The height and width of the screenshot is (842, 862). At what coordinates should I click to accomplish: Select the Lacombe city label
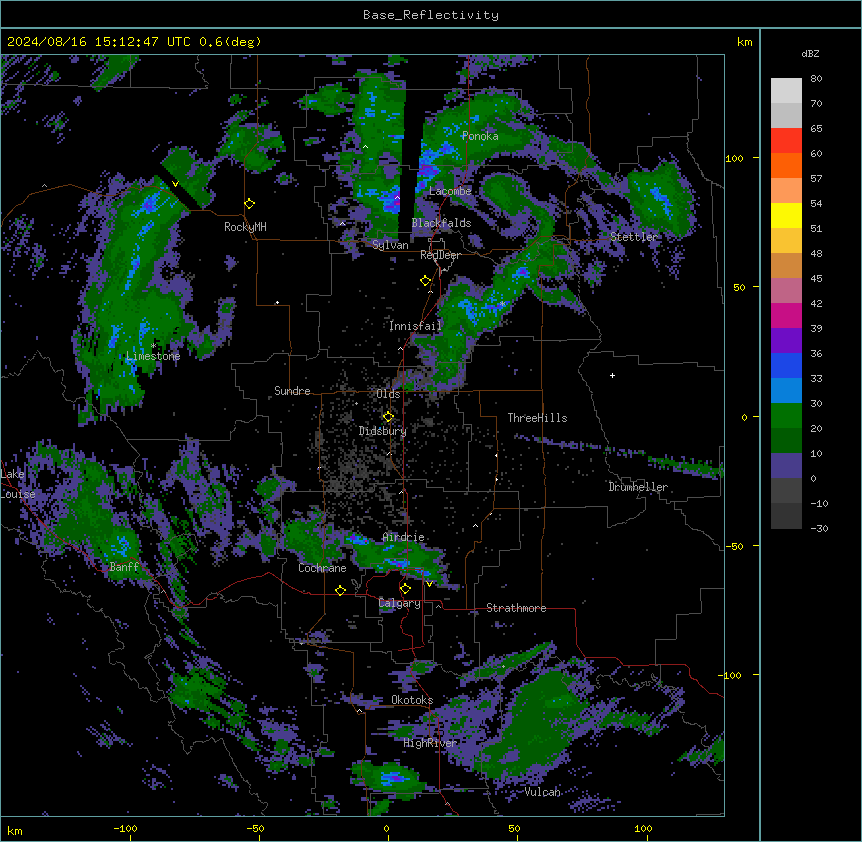(x=450, y=191)
